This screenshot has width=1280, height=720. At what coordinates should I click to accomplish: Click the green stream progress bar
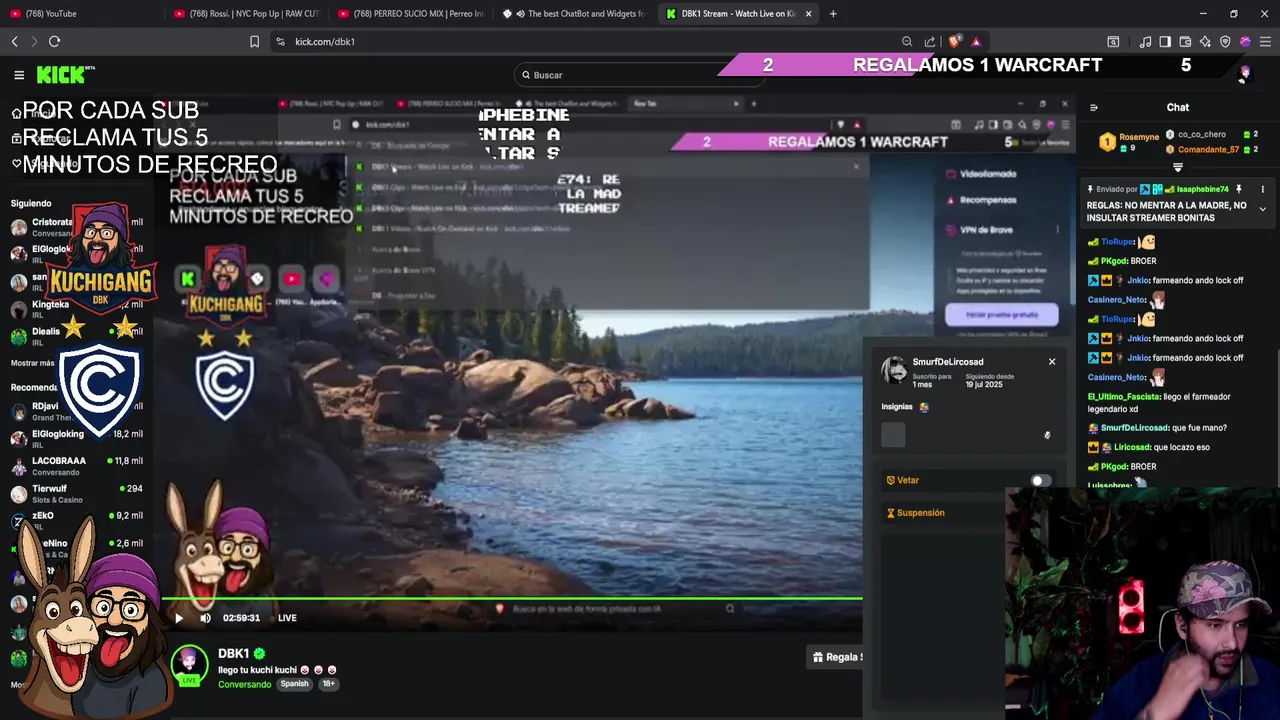coord(512,599)
